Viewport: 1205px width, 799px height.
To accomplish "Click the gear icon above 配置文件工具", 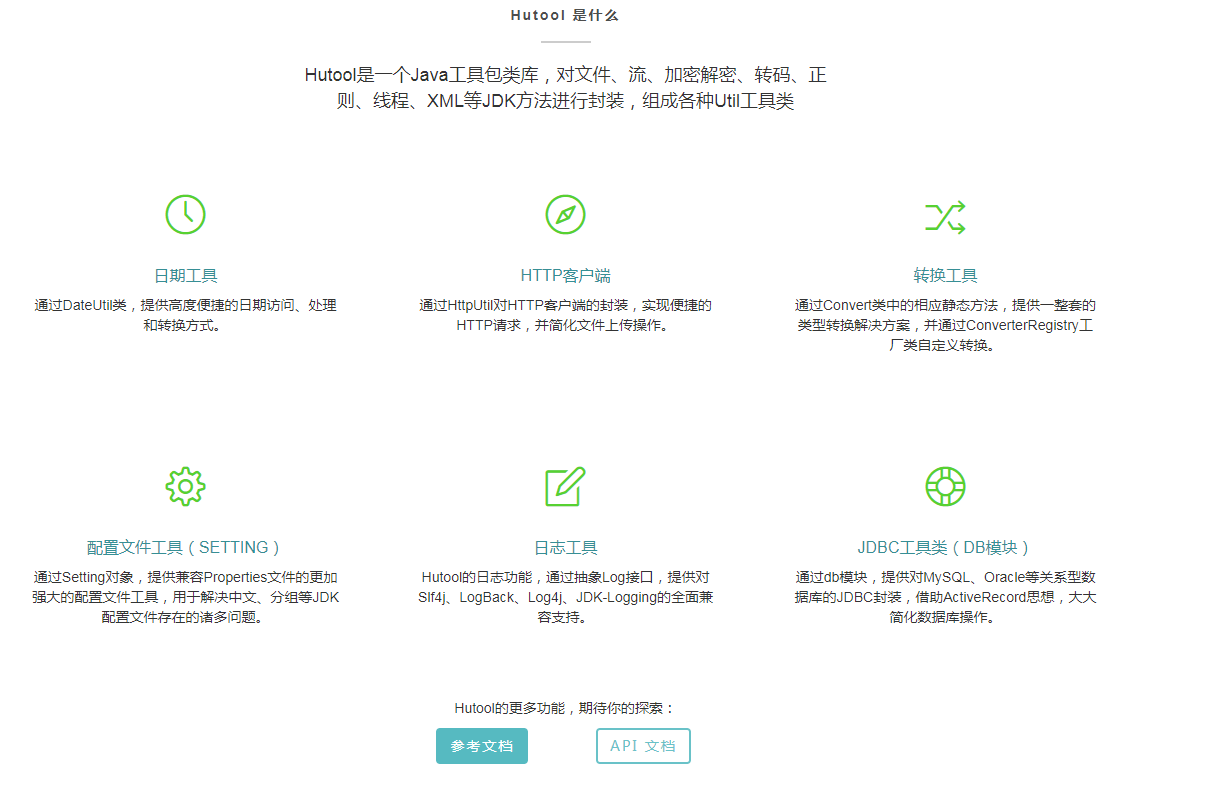I will pyautogui.click(x=185, y=486).
